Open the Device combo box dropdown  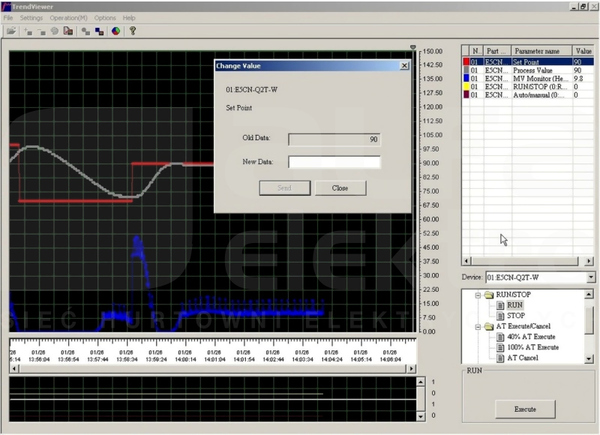591,277
